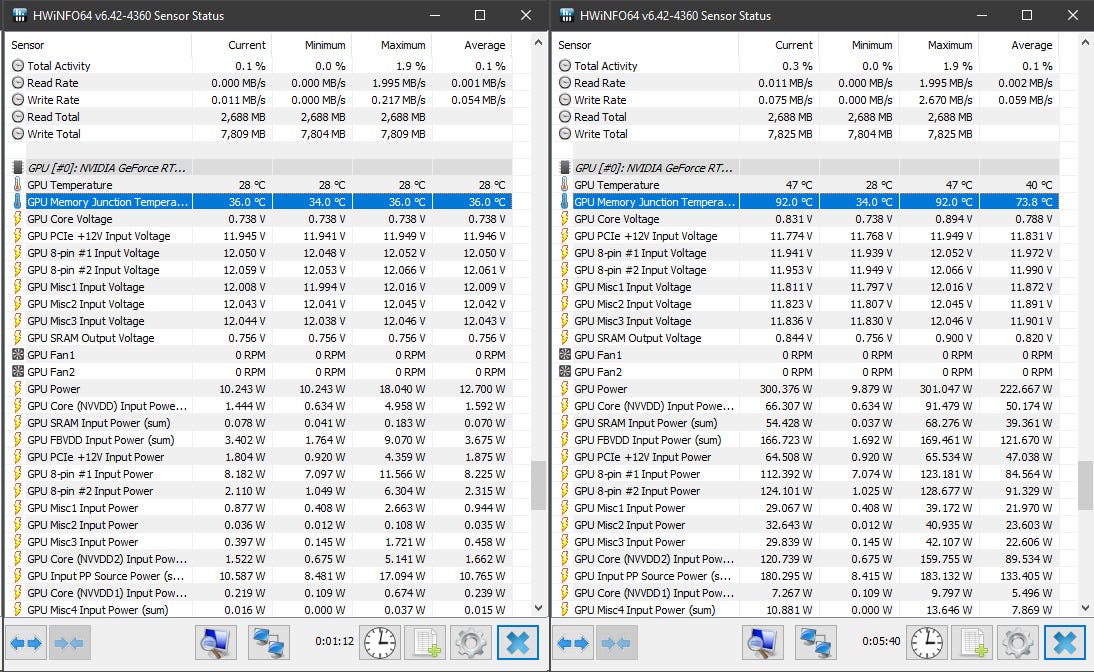The image size is (1094, 672).
Task: Open monitor-with-magnifier icon in right window
Action: (x=763, y=642)
